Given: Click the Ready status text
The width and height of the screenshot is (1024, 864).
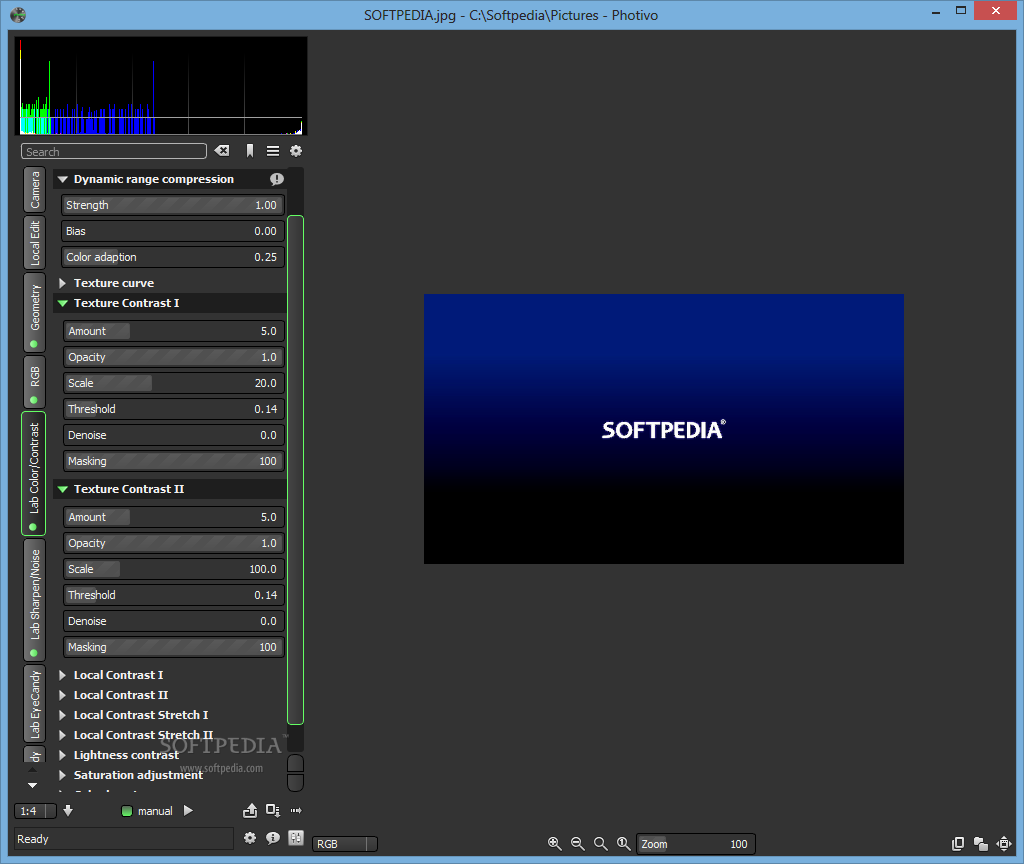Looking at the screenshot, I should click(33, 839).
